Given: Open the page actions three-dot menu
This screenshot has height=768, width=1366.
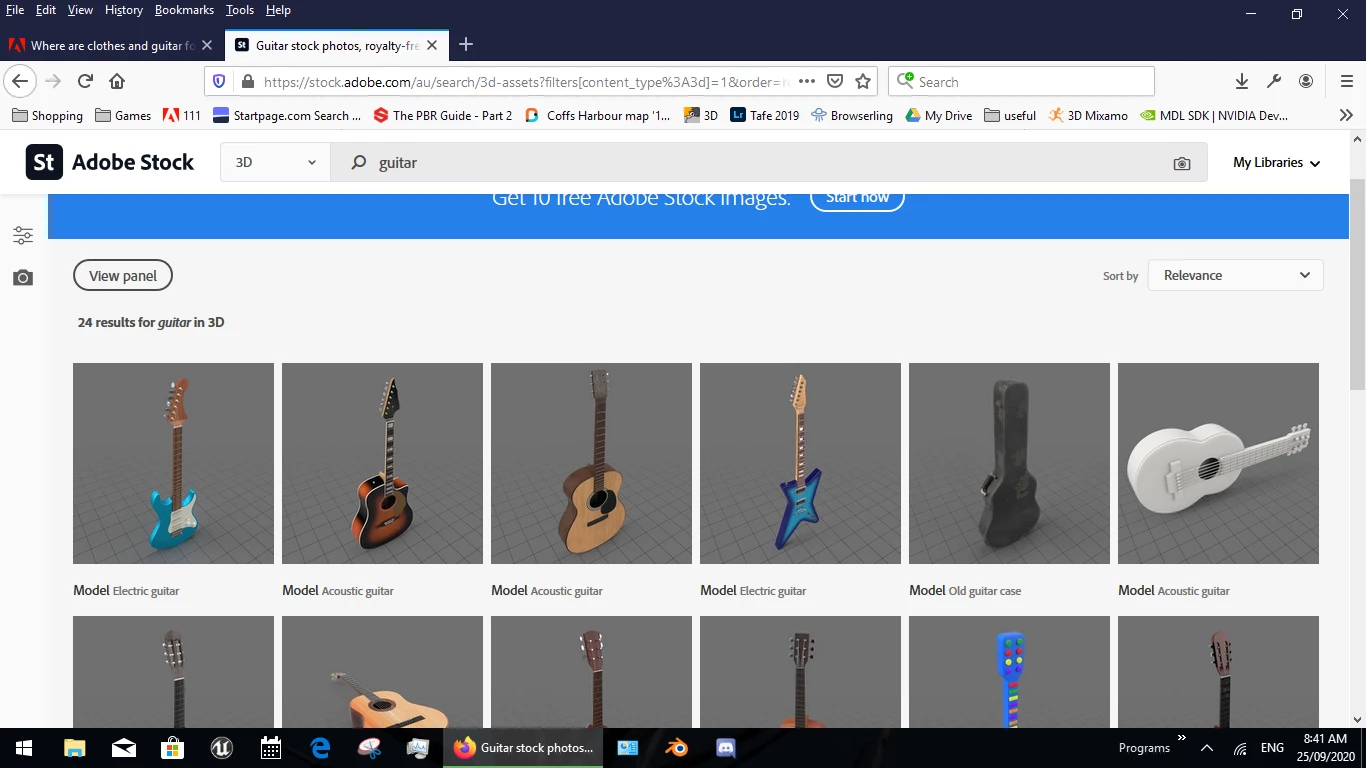Looking at the screenshot, I should click(x=807, y=81).
